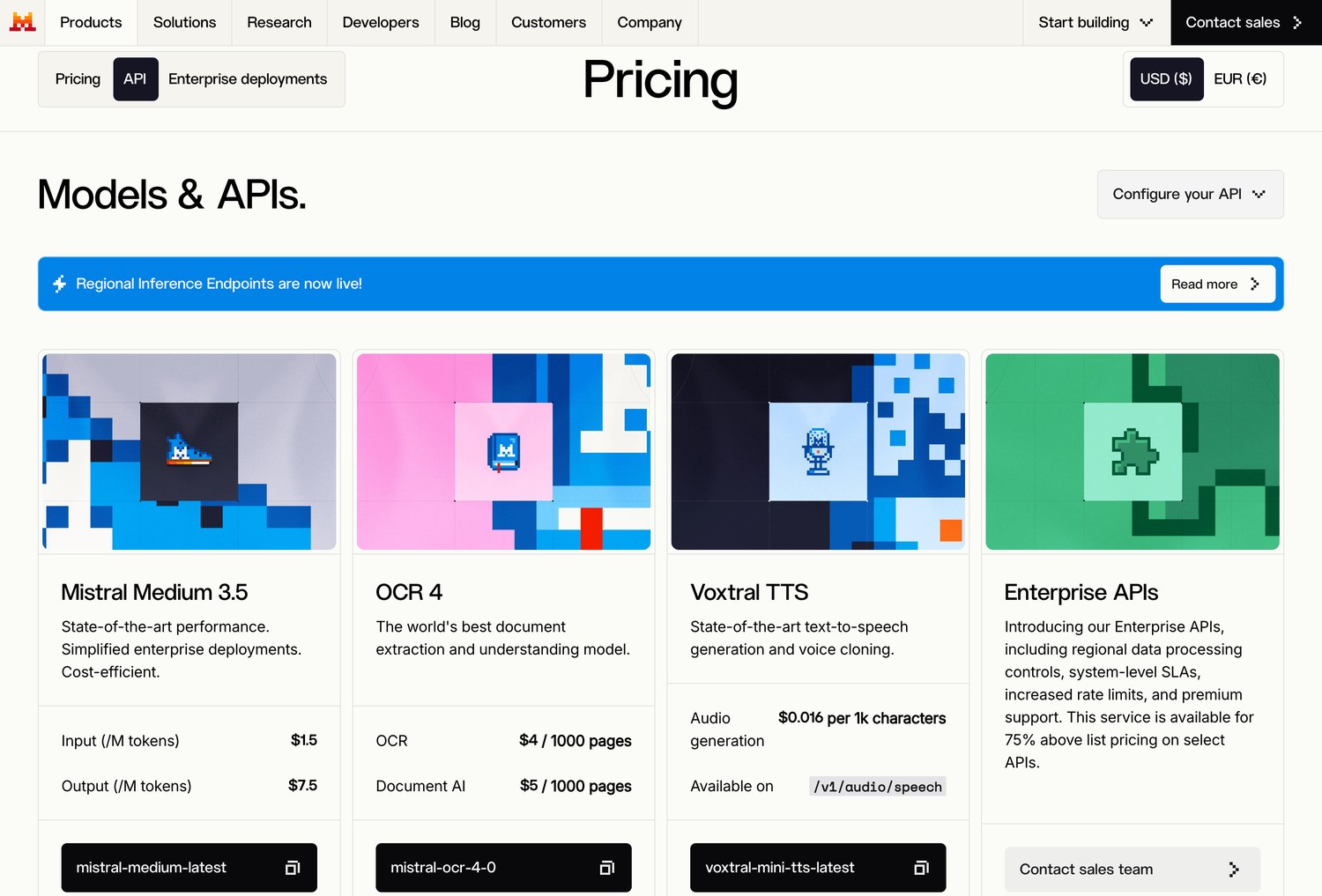Click the Voxtral TTS heading
Viewport: 1322px width, 896px height.
click(x=749, y=592)
